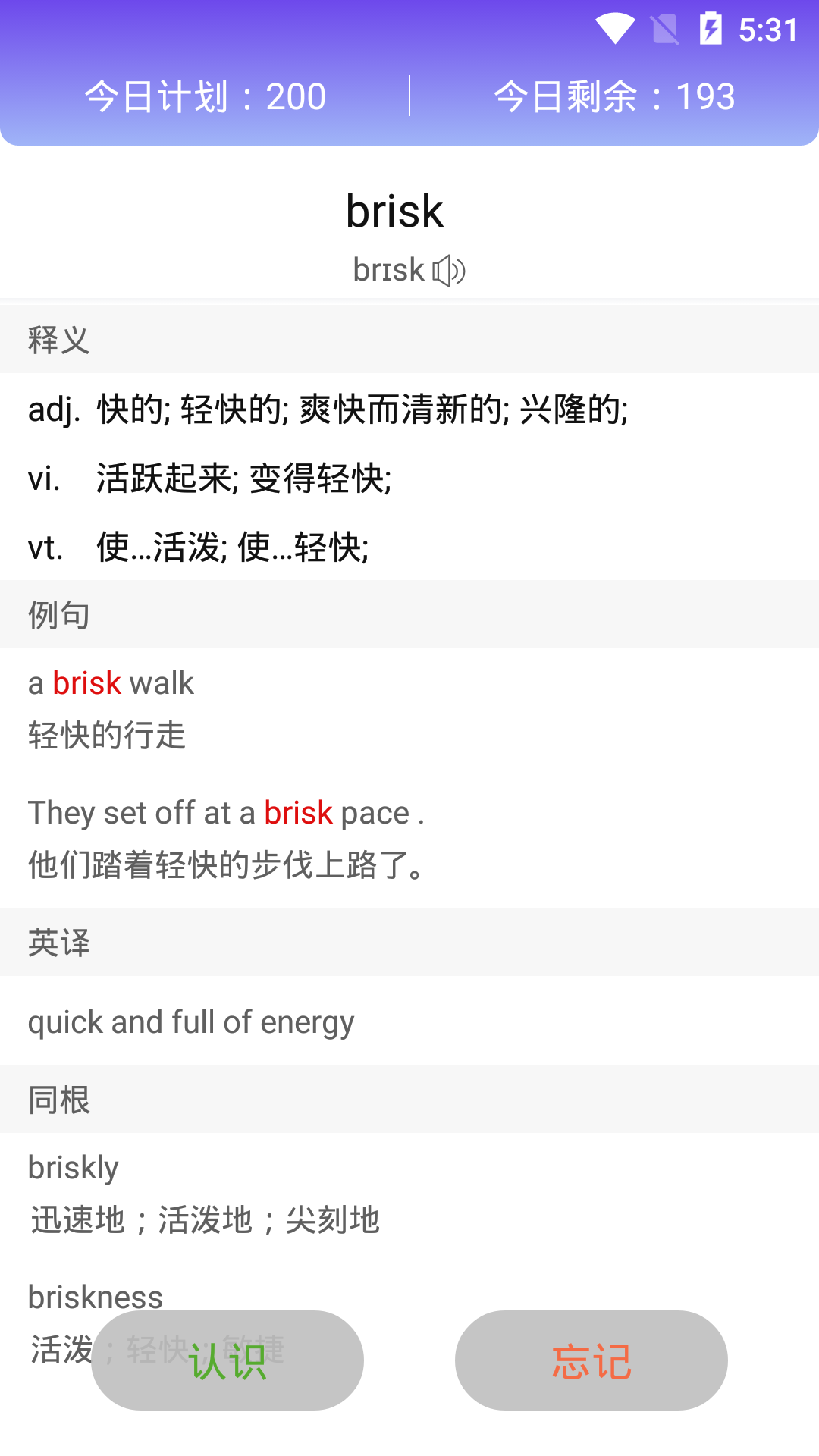
Task: Tap the 英译 section header
Action: click(x=58, y=942)
